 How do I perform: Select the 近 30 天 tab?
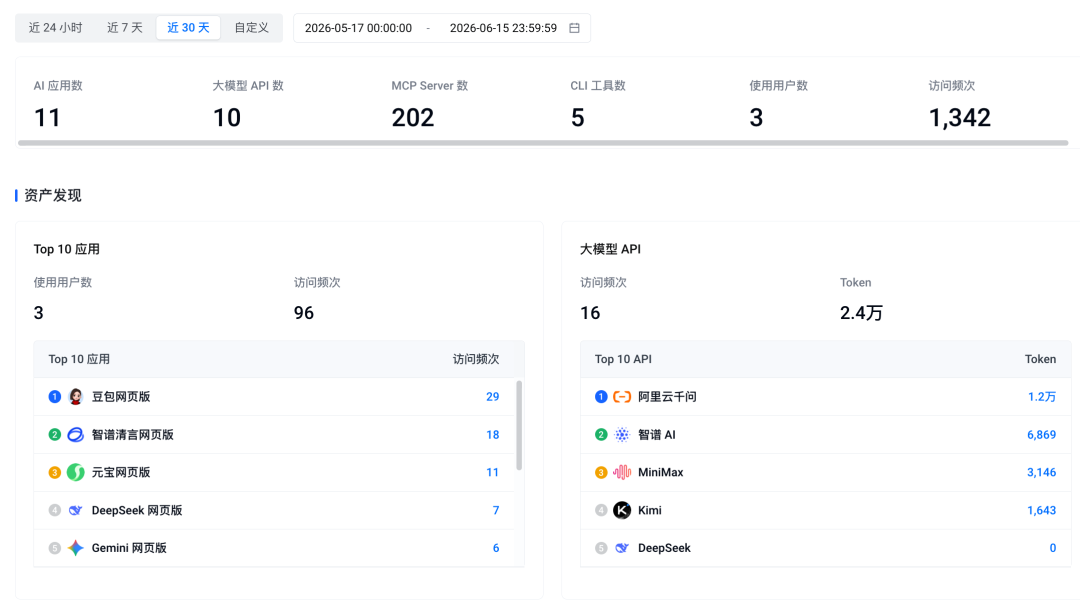click(188, 28)
